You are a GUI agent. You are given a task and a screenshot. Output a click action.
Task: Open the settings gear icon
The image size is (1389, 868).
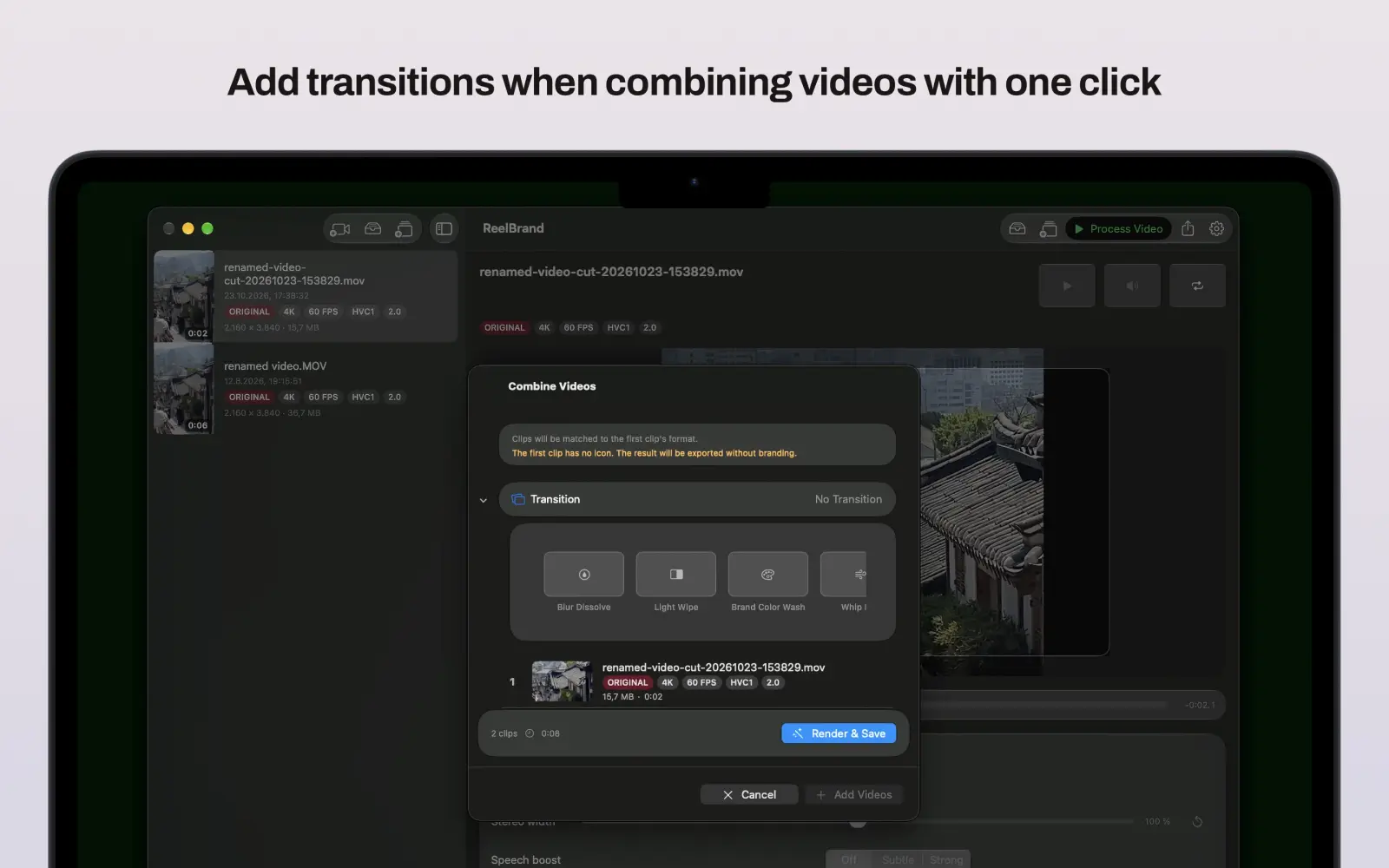(x=1216, y=228)
